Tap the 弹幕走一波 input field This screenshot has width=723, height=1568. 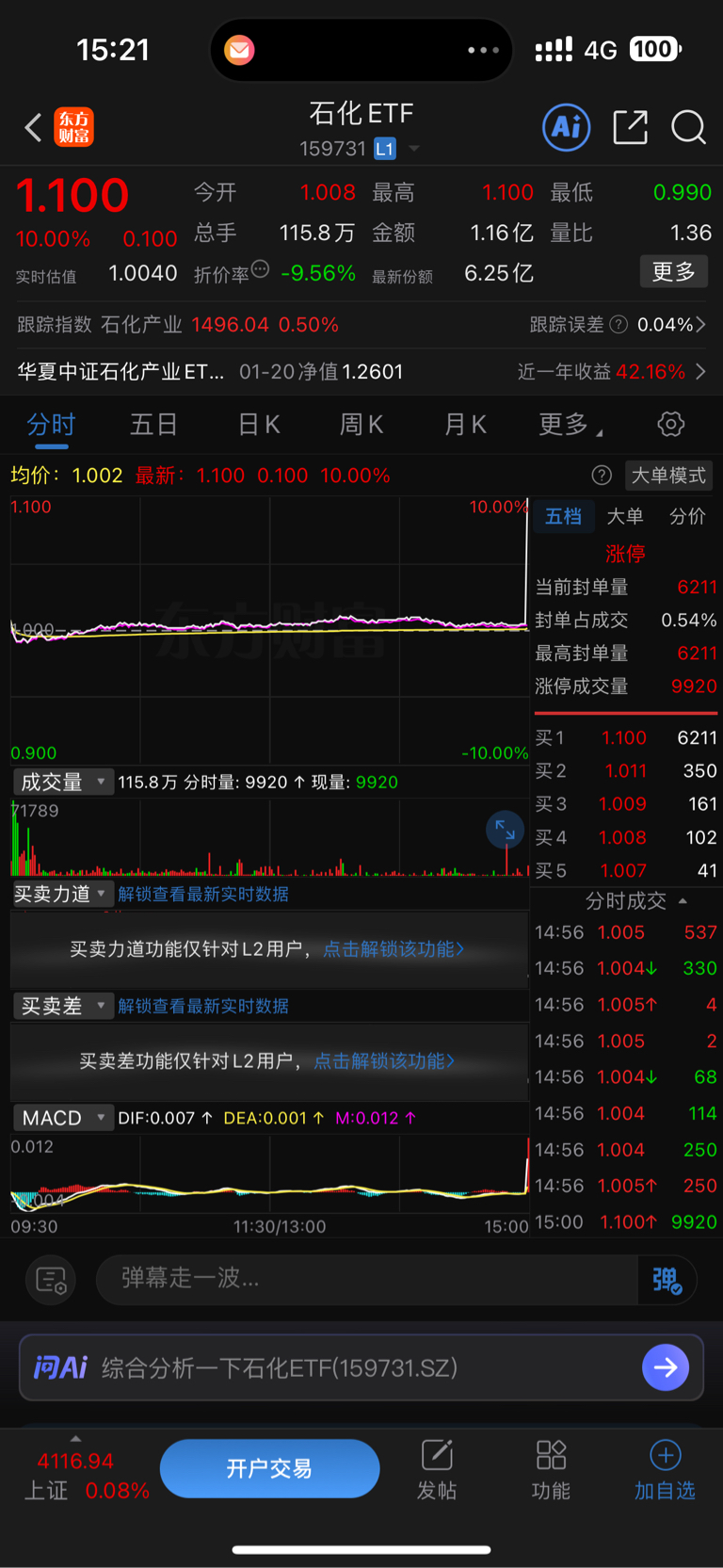pyautogui.click(x=368, y=1279)
